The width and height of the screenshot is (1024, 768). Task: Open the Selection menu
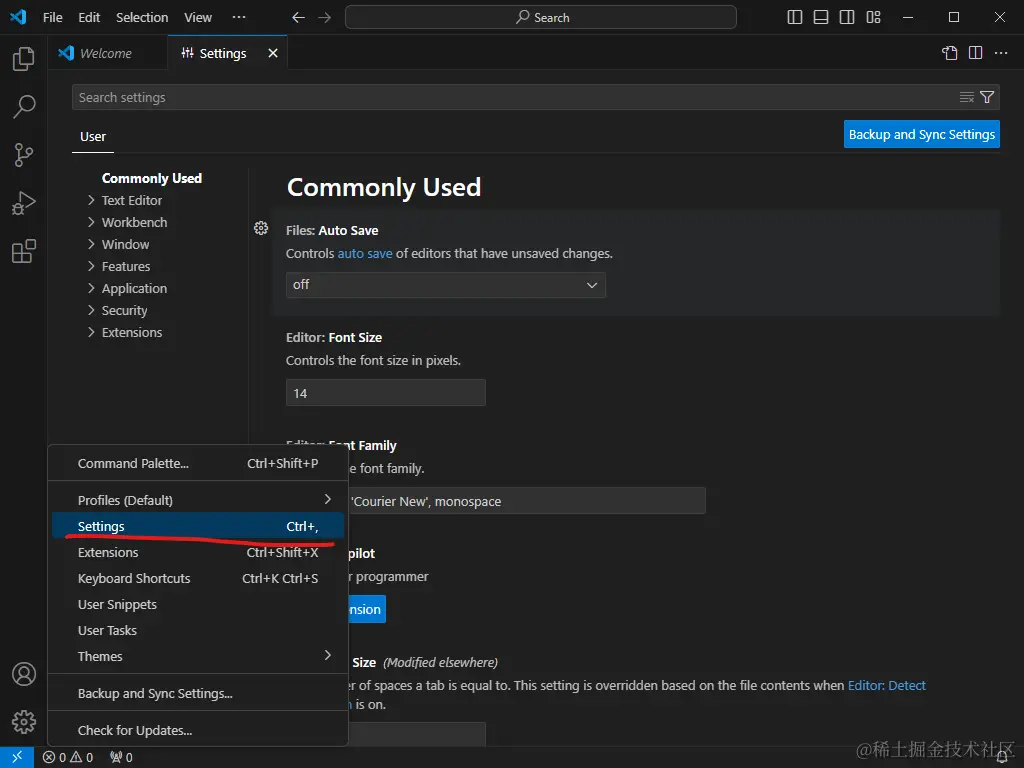tap(142, 18)
